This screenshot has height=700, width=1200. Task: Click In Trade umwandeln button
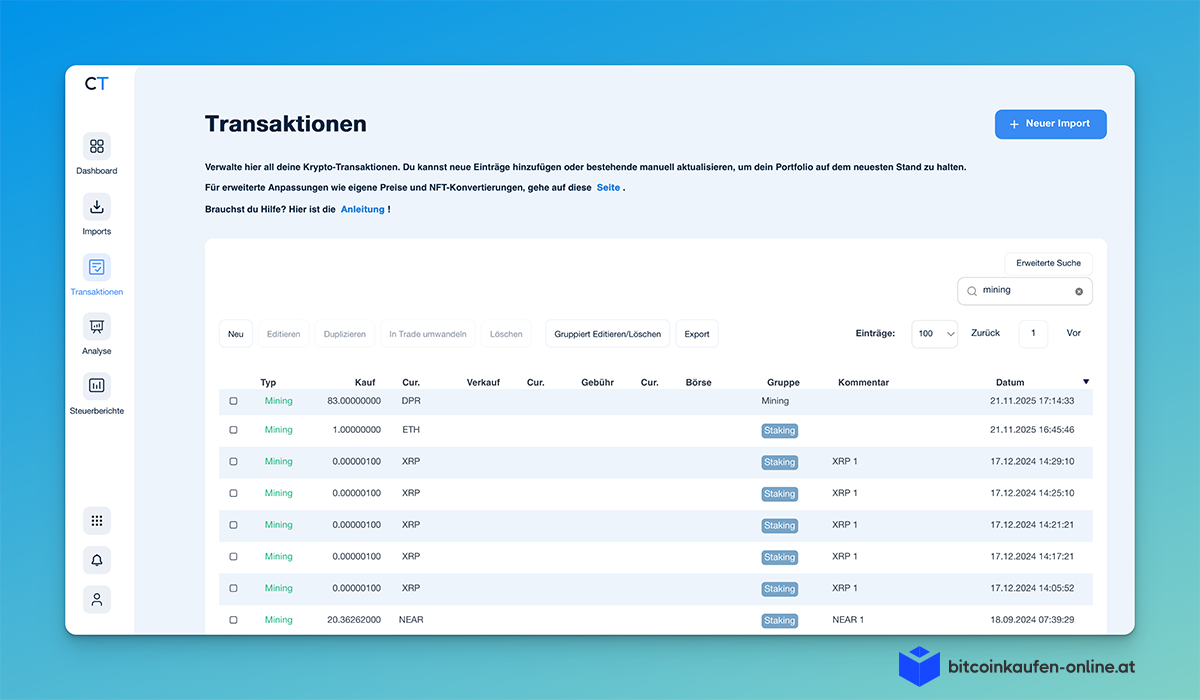pyautogui.click(x=428, y=334)
